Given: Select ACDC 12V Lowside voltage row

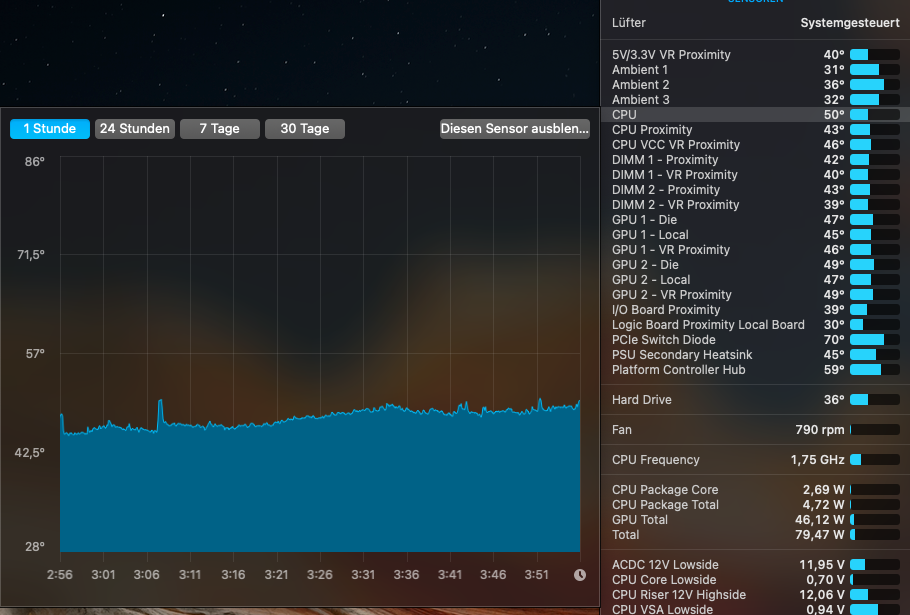Looking at the screenshot, I should [x=756, y=565].
